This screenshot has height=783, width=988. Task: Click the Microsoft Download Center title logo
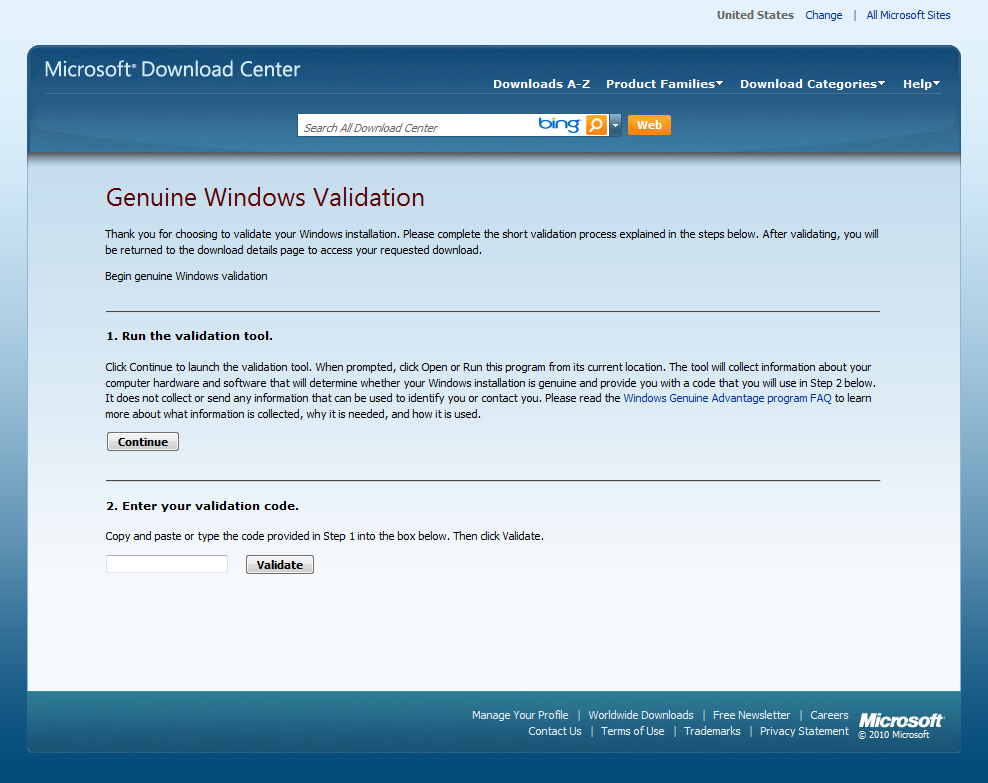coord(173,70)
